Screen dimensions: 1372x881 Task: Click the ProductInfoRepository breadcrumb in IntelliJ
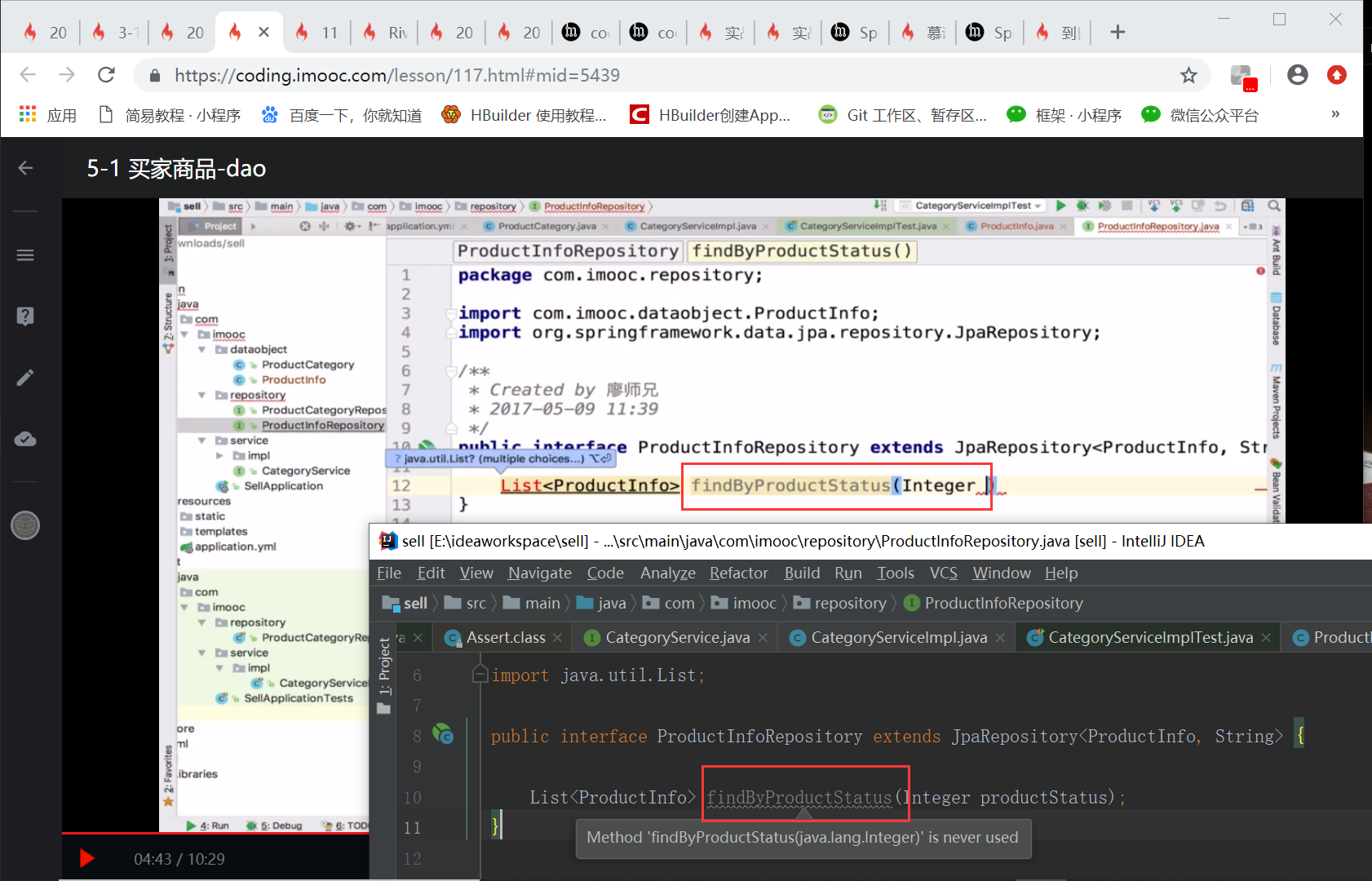pyautogui.click(x=994, y=604)
